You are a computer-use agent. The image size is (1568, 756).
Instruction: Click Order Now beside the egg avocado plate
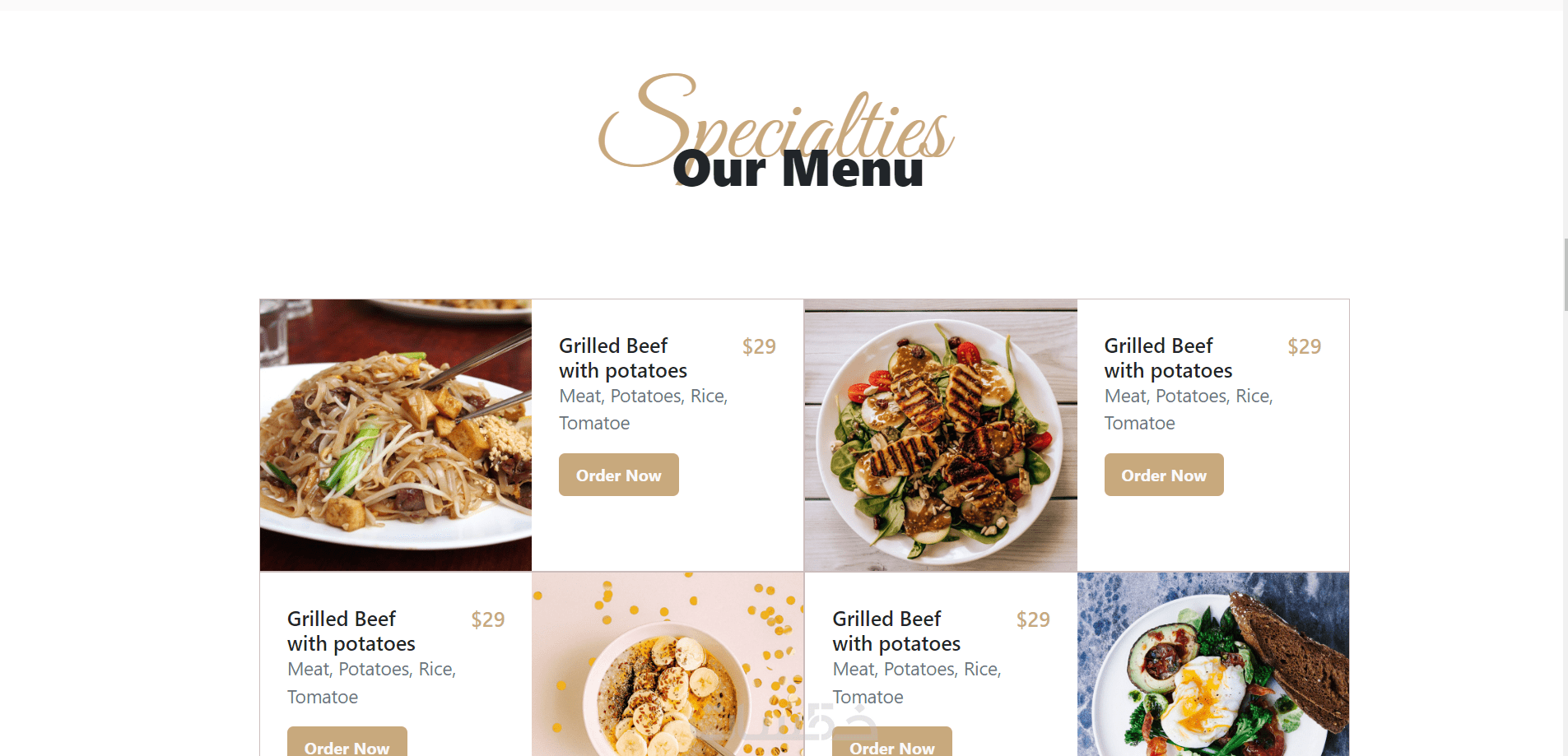tap(892, 741)
